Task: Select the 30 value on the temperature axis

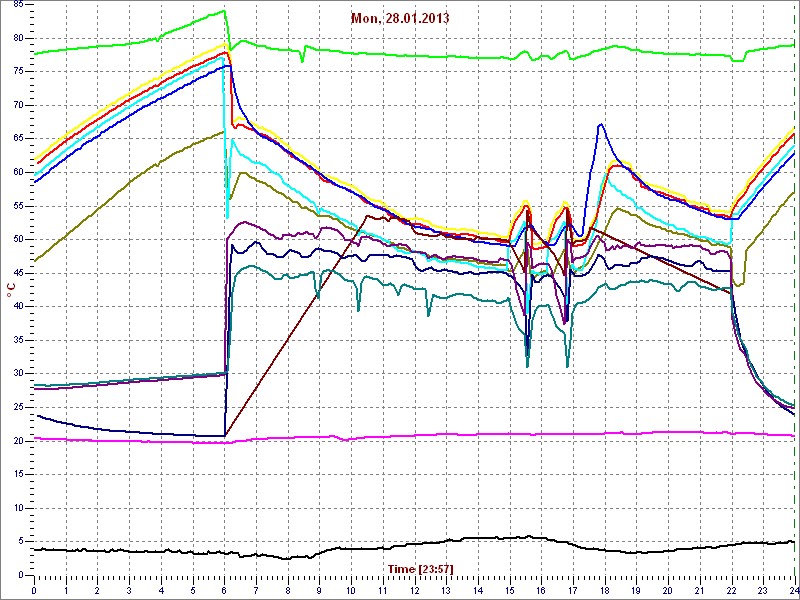Action: (17, 373)
